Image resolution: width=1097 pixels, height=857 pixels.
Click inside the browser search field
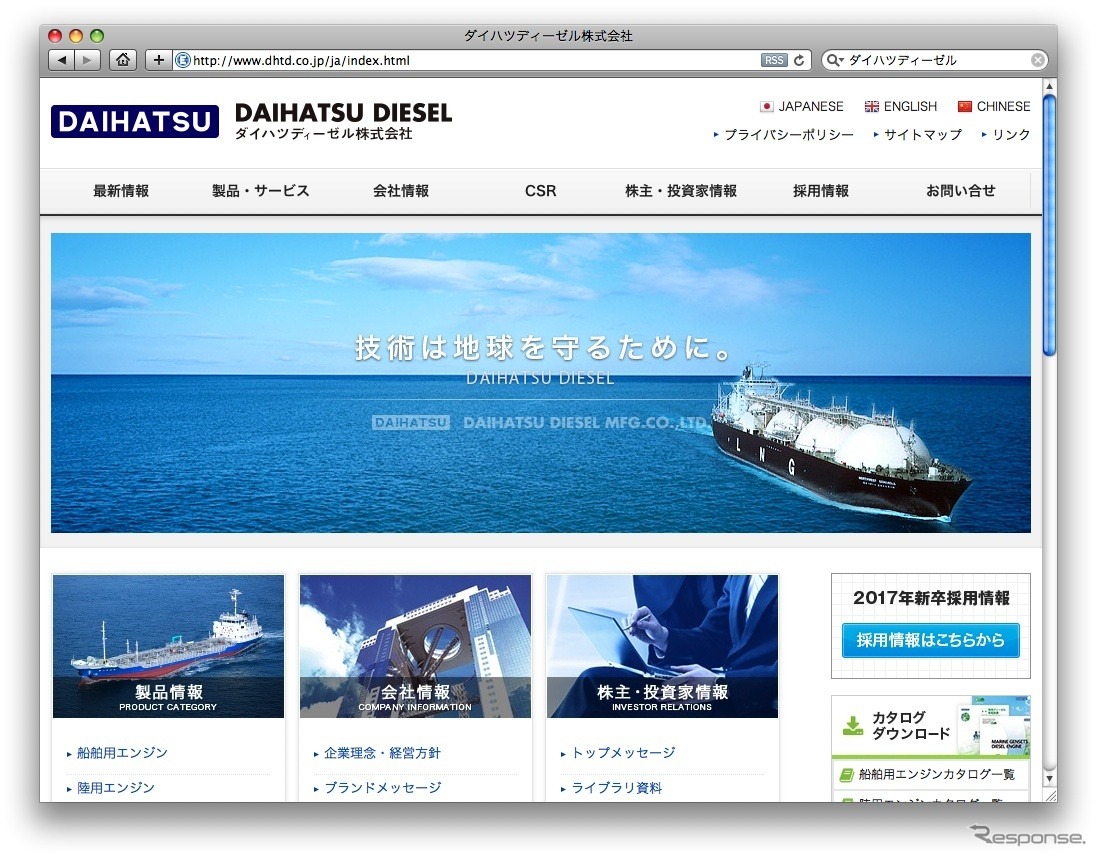(937, 60)
